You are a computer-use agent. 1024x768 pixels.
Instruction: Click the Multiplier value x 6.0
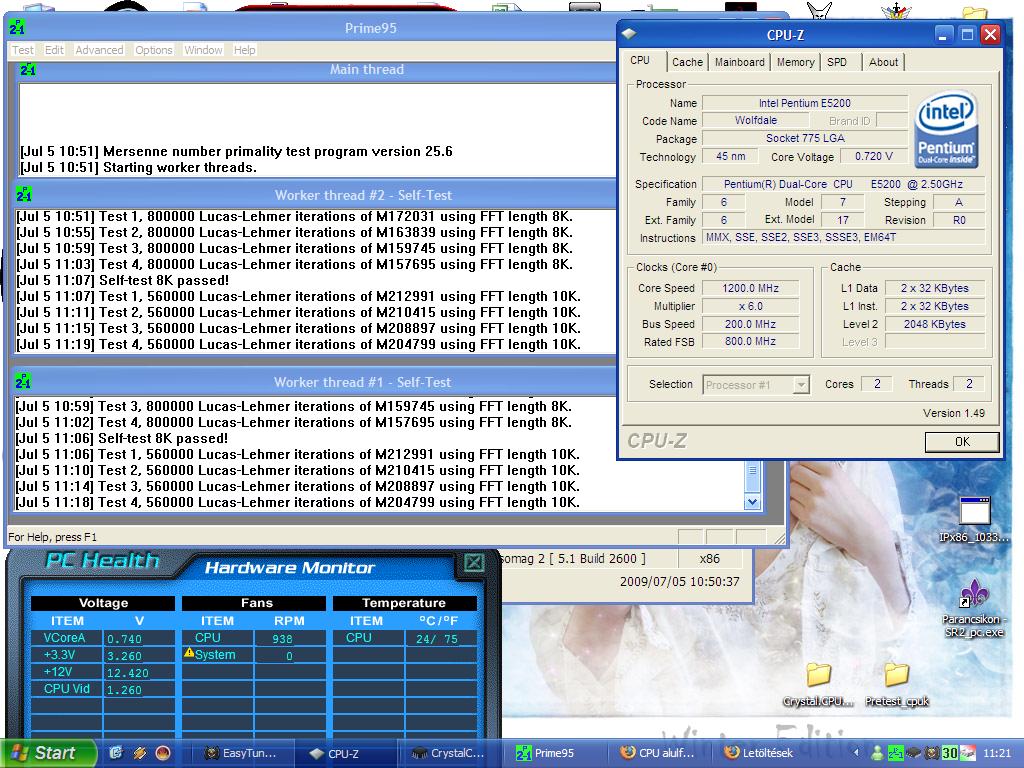[750, 306]
